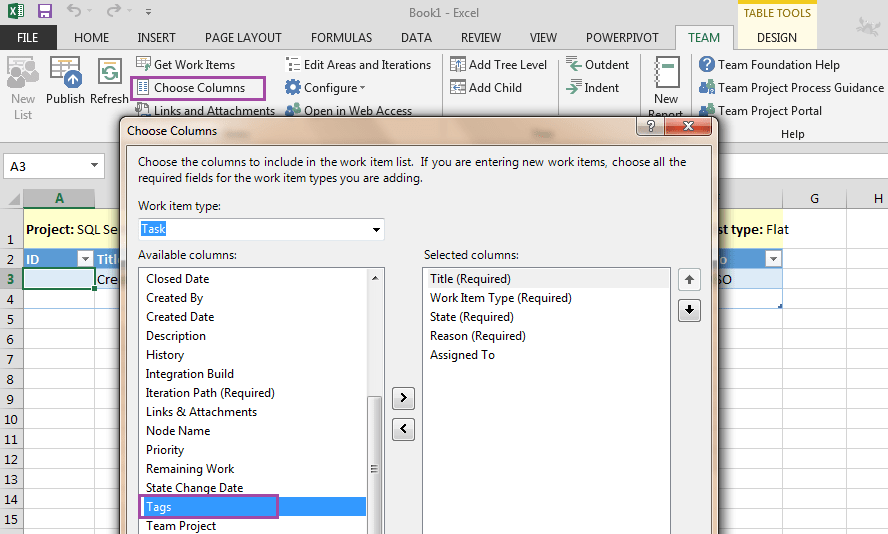Select Tags in Available columns

click(x=159, y=507)
